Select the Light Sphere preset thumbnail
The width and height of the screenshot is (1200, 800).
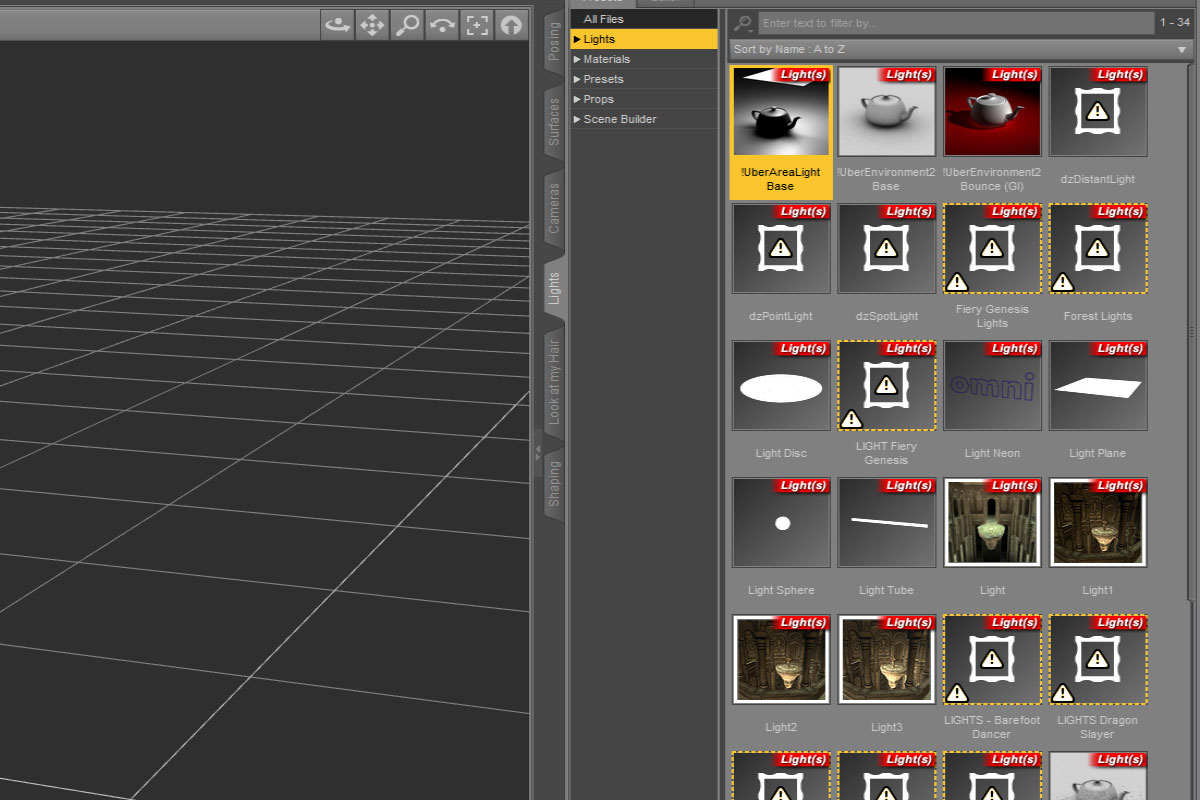point(781,522)
